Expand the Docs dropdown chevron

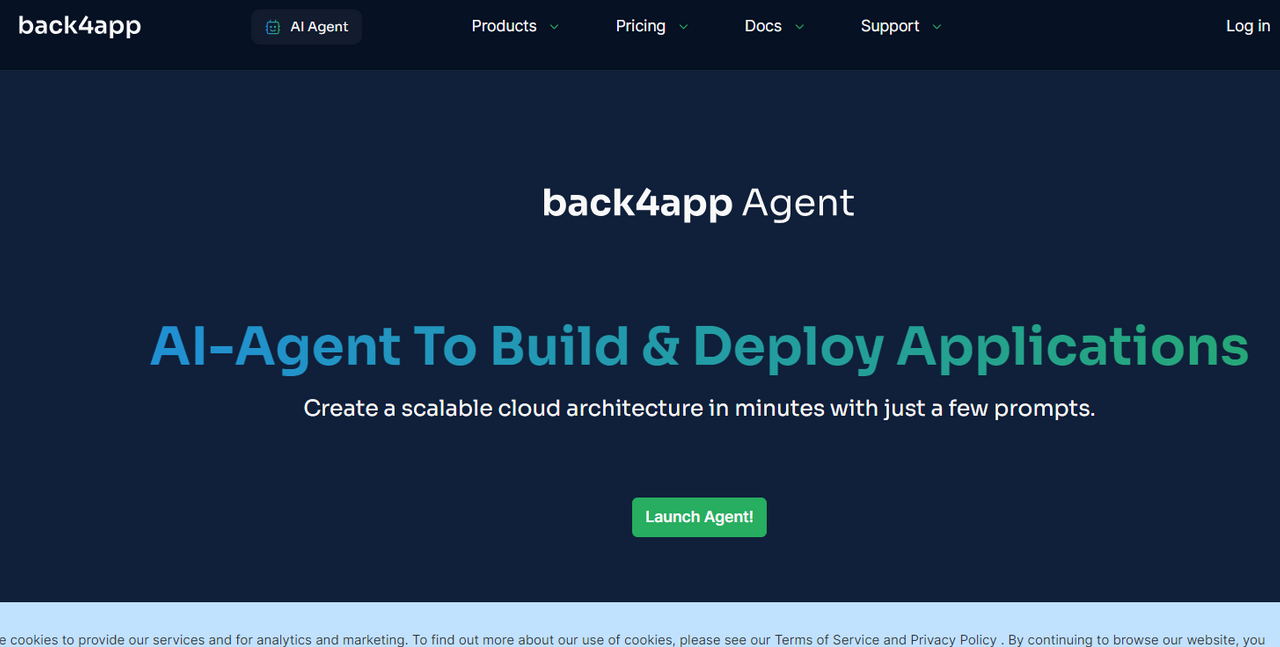799,27
